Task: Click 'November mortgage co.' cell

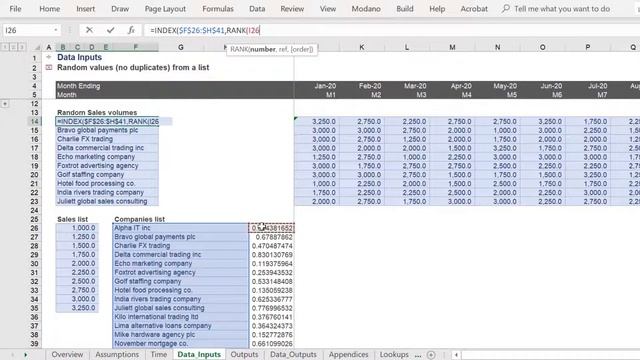Action: [180, 344]
